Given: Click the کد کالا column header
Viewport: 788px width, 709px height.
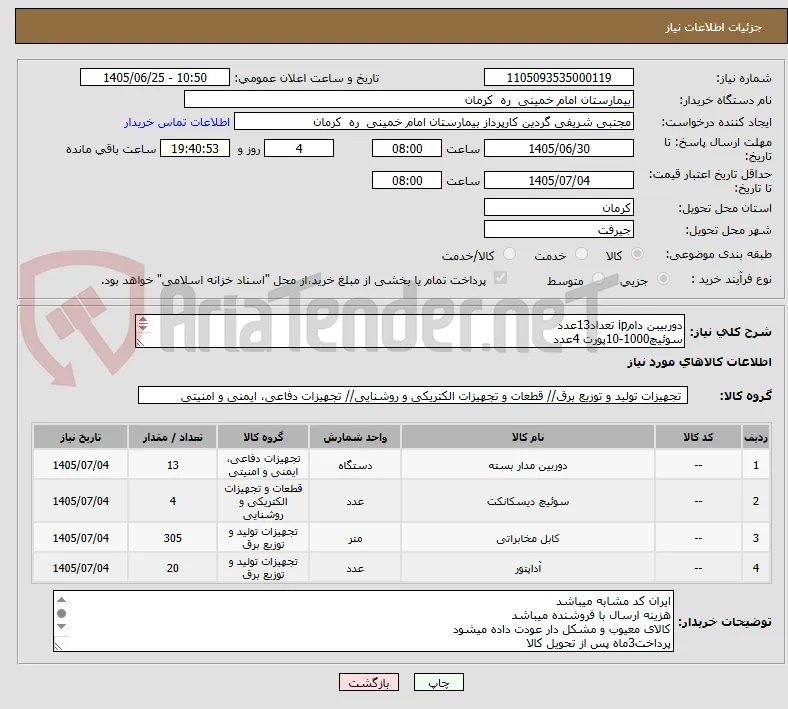Looking at the screenshot, I should pyautogui.click(x=698, y=437).
